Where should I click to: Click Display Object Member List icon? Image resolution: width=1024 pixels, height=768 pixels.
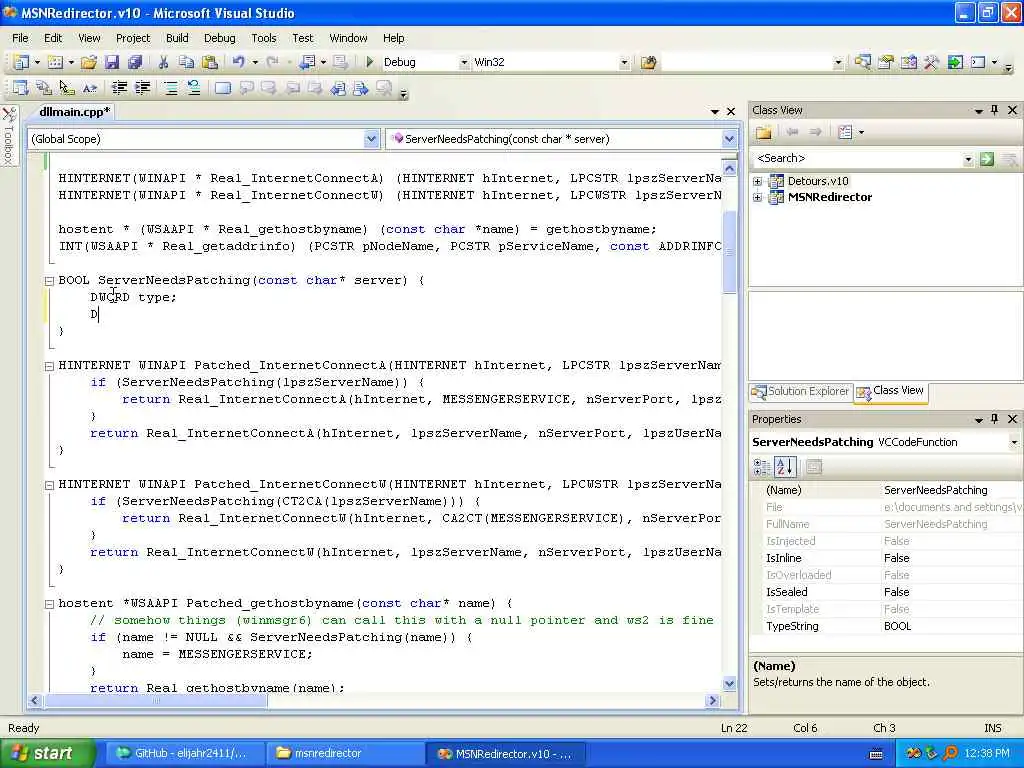point(20,88)
